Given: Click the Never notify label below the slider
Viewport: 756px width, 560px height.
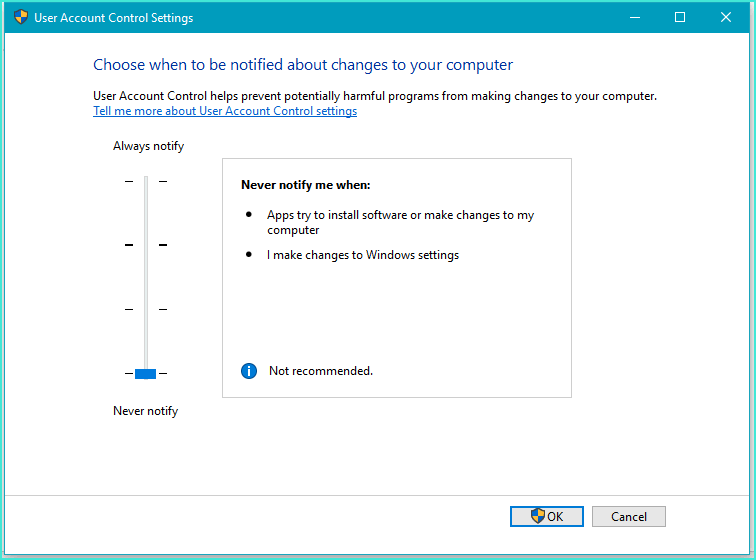Looking at the screenshot, I should (x=146, y=411).
